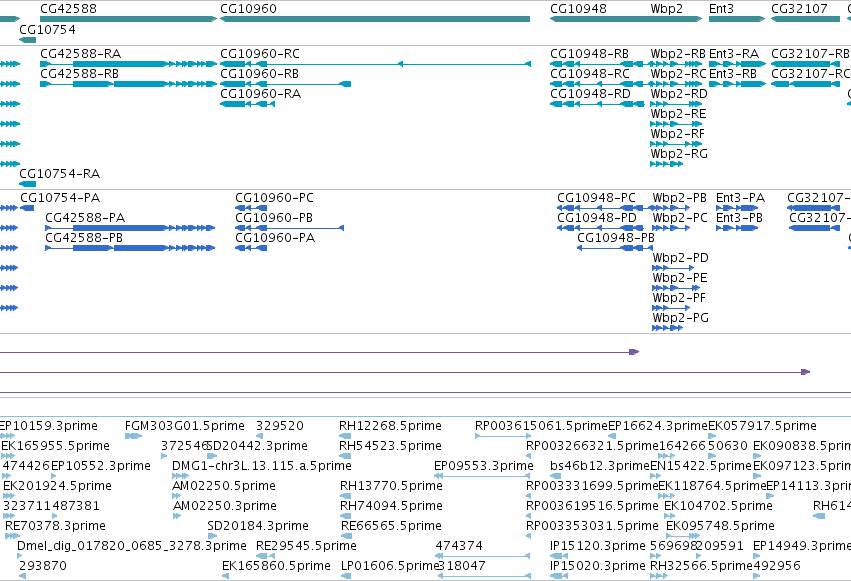
Task: Open protein Wbp2-PE
Action: [x=680, y=278]
